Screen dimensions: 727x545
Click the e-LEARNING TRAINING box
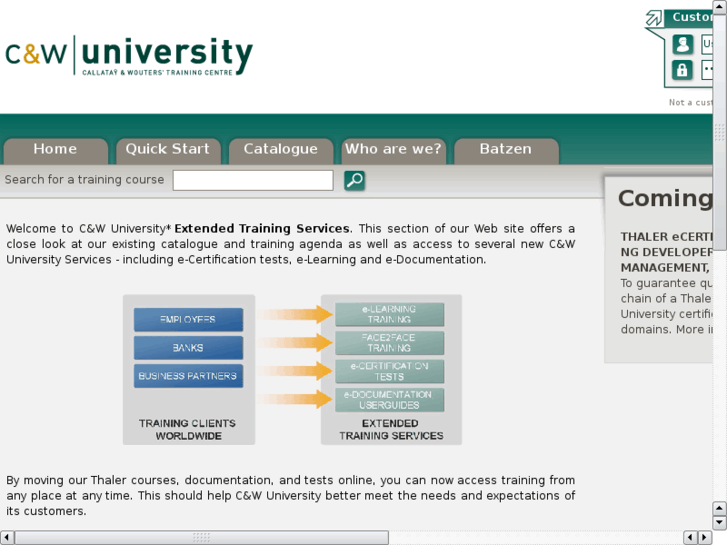pyautogui.click(x=389, y=314)
